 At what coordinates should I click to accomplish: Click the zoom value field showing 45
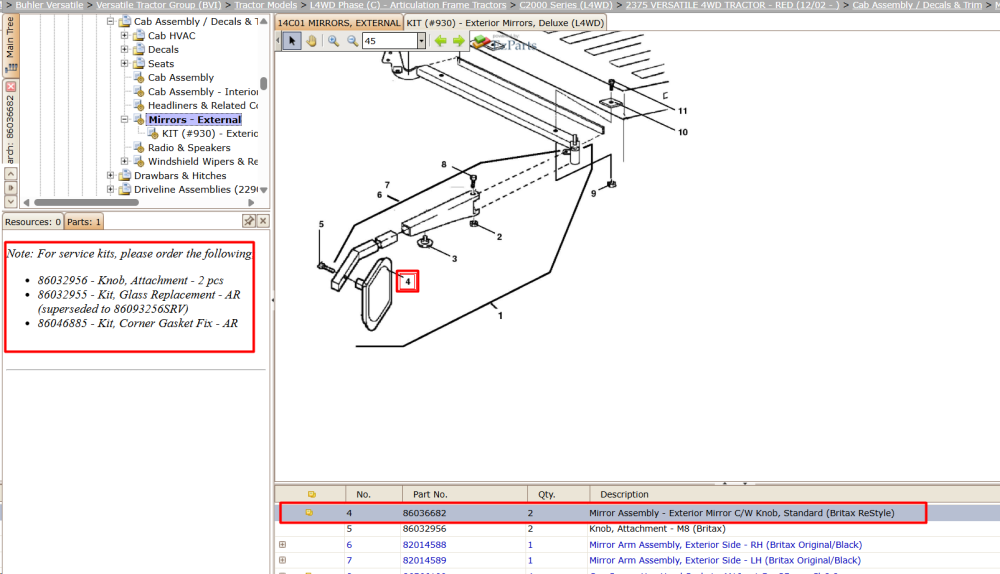click(x=390, y=41)
